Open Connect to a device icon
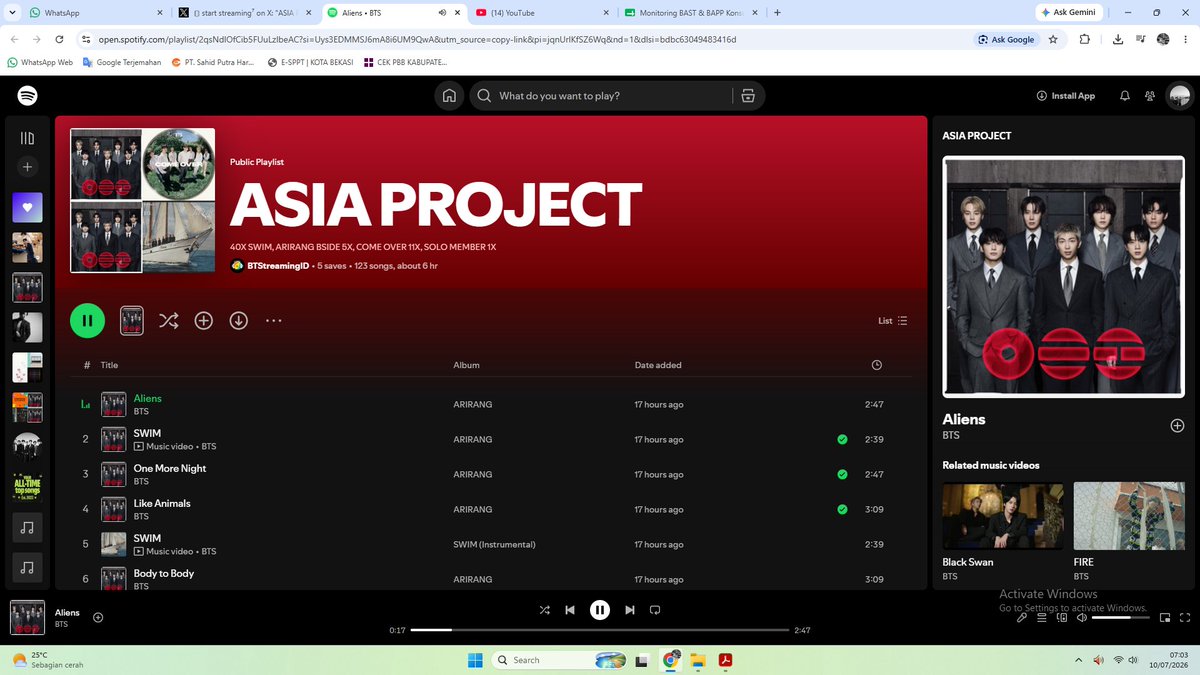This screenshot has height=675, width=1200. pos(1060,618)
